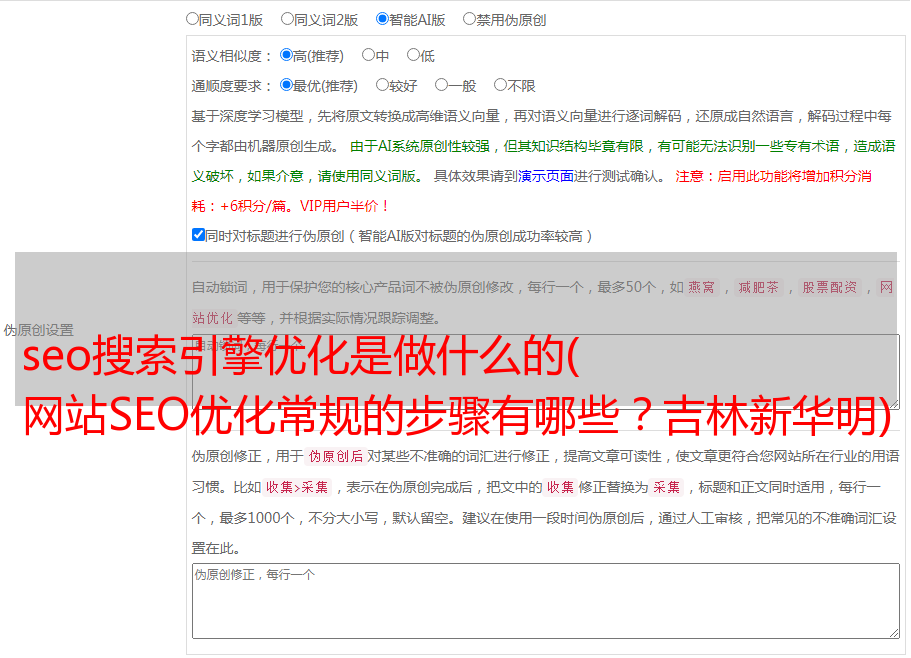Screen dimensions: 911x658
Task: Click the 通顺度要求 label
Action: (232, 87)
